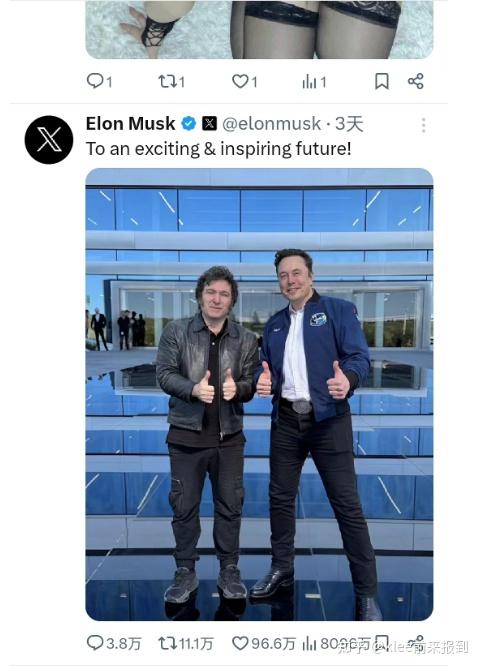Viewport: 481px width, 669px height.
Task: Bookmark the top post
Action: (x=382, y=81)
